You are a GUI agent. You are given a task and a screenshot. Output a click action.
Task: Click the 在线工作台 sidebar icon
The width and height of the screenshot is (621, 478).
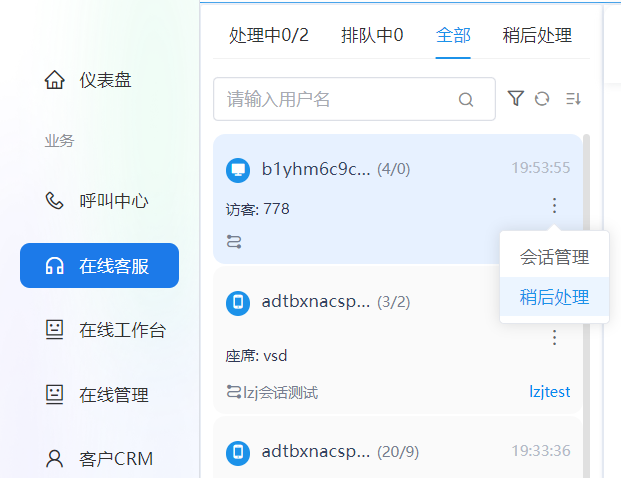[x=54, y=330]
